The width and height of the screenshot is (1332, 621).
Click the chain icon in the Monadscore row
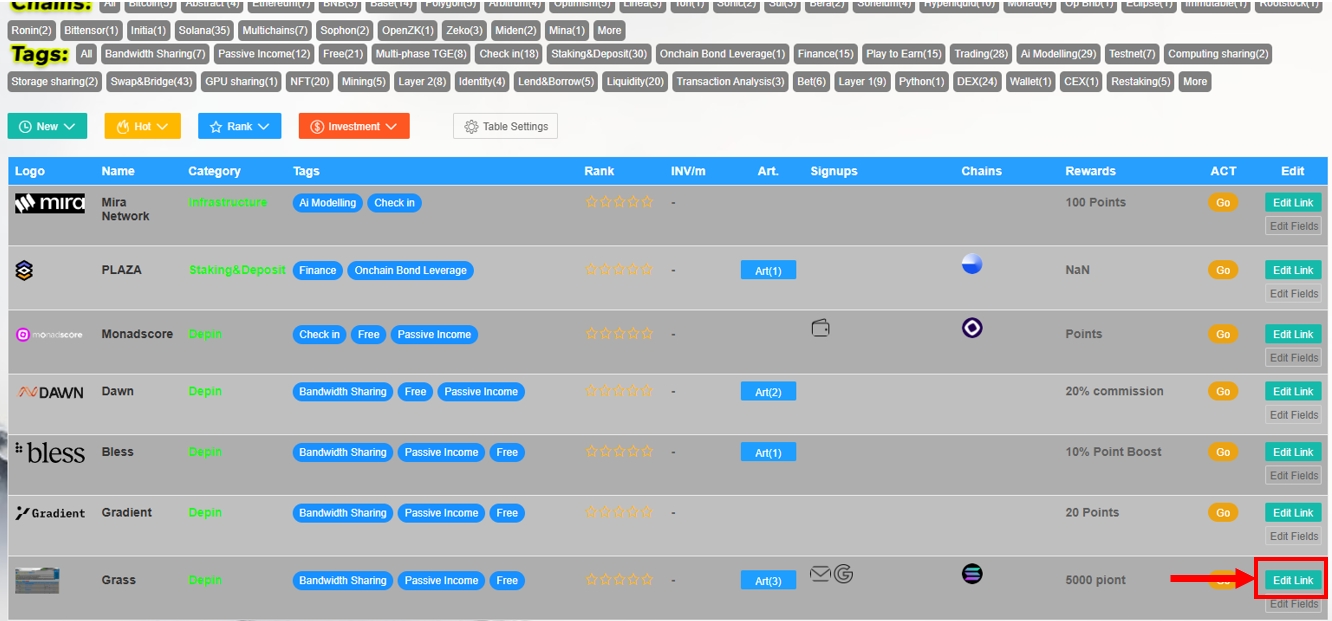(972, 328)
